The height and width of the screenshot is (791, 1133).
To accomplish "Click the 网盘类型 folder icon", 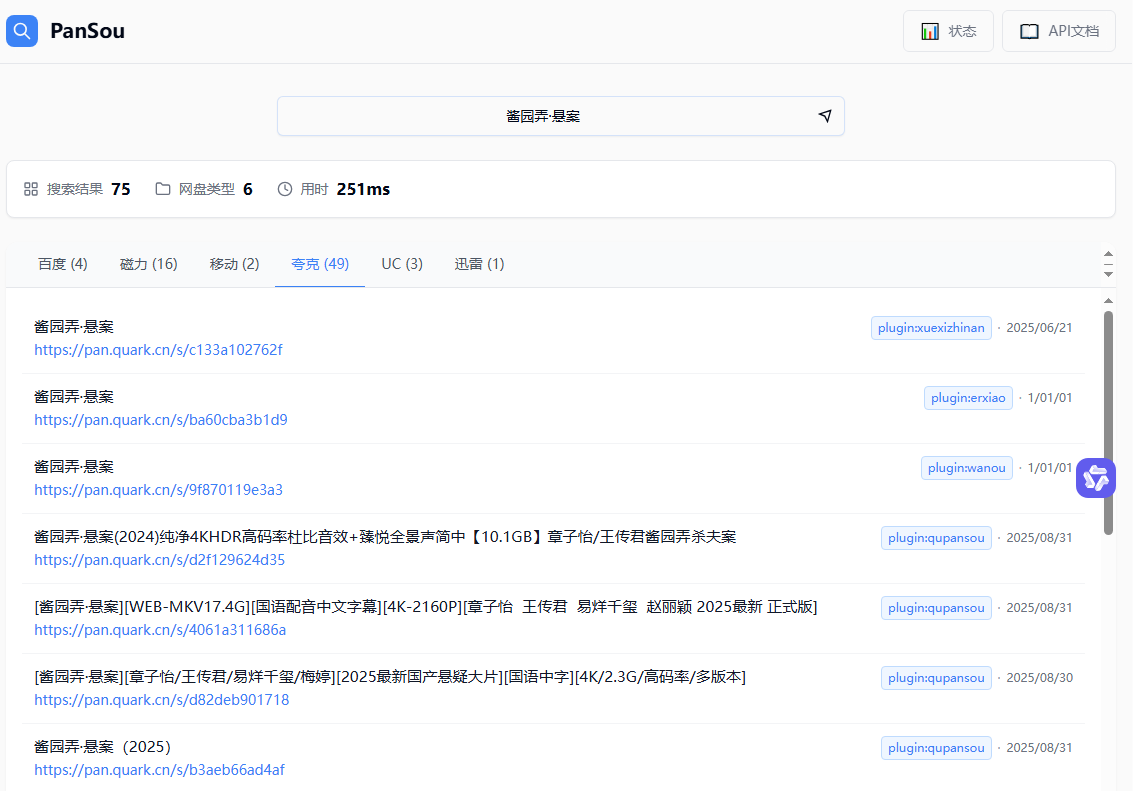I will coord(163,189).
